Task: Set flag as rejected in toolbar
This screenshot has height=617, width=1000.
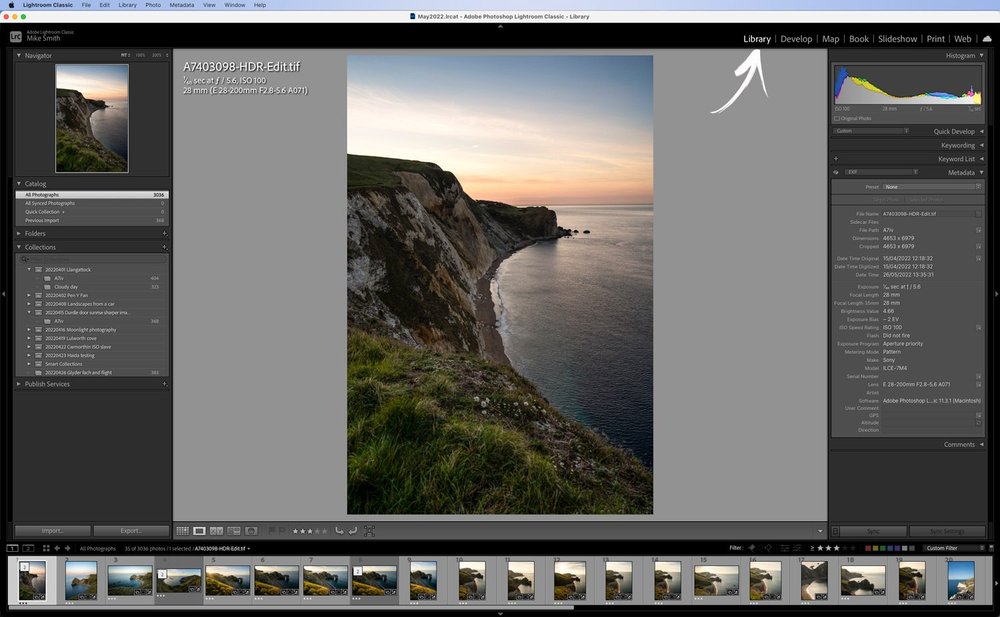Action: 281,530
